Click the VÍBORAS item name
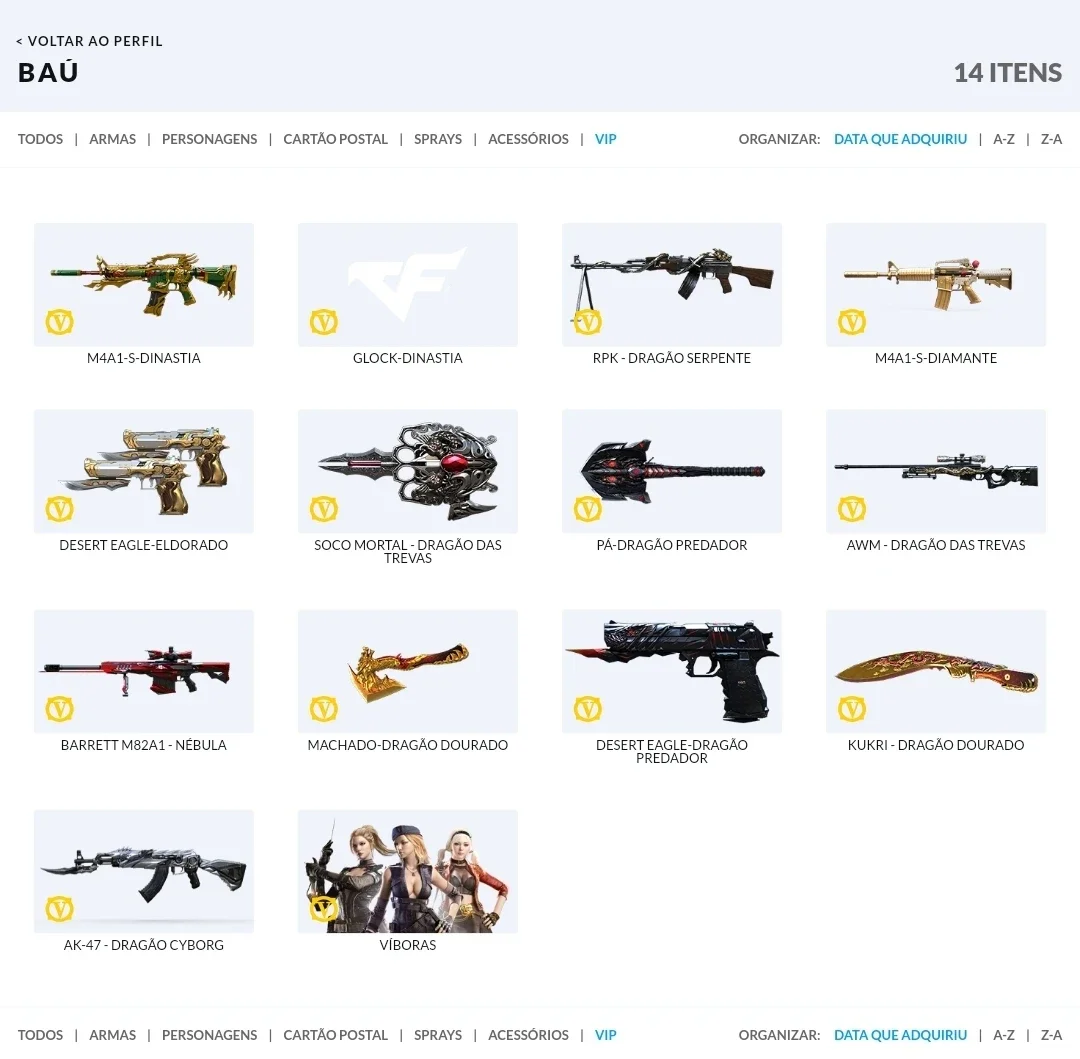Image resolution: width=1080 pixels, height=1059 pixels. [408, 945]
